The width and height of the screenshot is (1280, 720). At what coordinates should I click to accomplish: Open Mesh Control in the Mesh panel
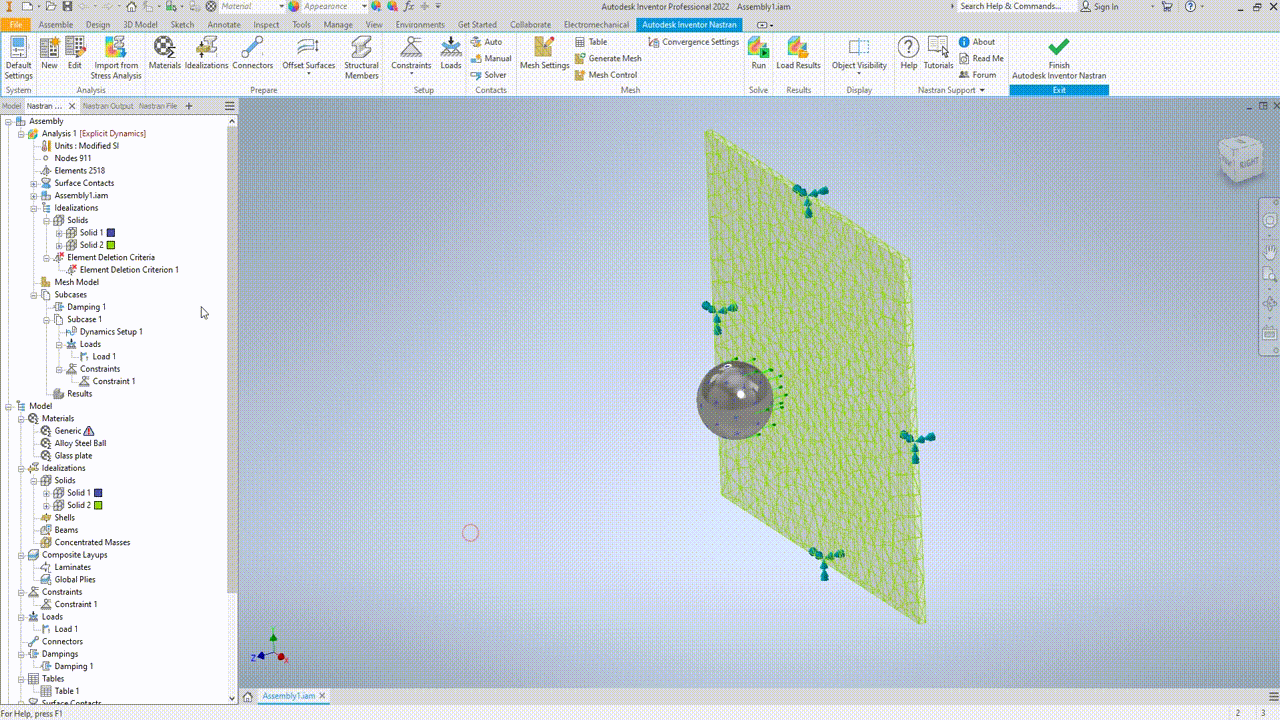click(606, 75)
